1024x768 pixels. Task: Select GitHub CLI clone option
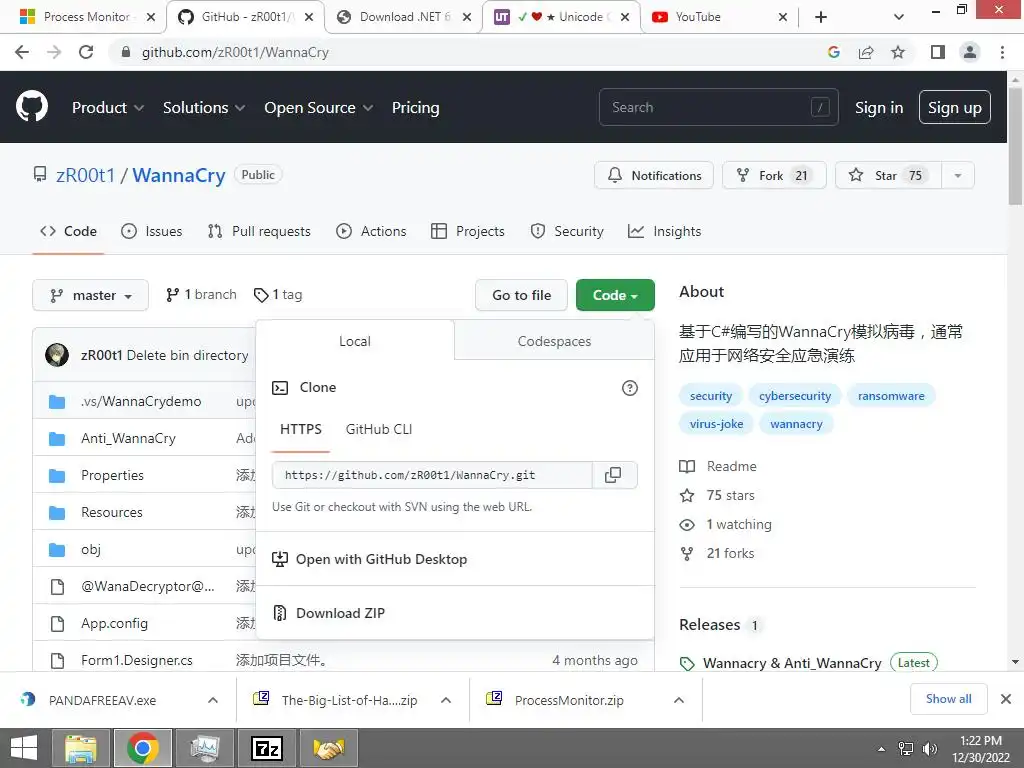pos(379,429)
